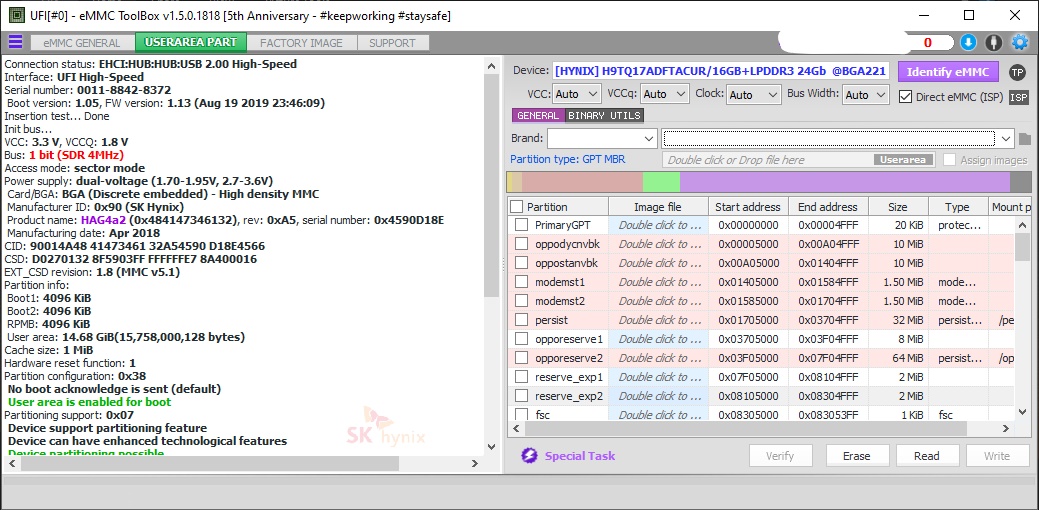
Task: Click the Type column header
Action: click(x=958, y=207)
